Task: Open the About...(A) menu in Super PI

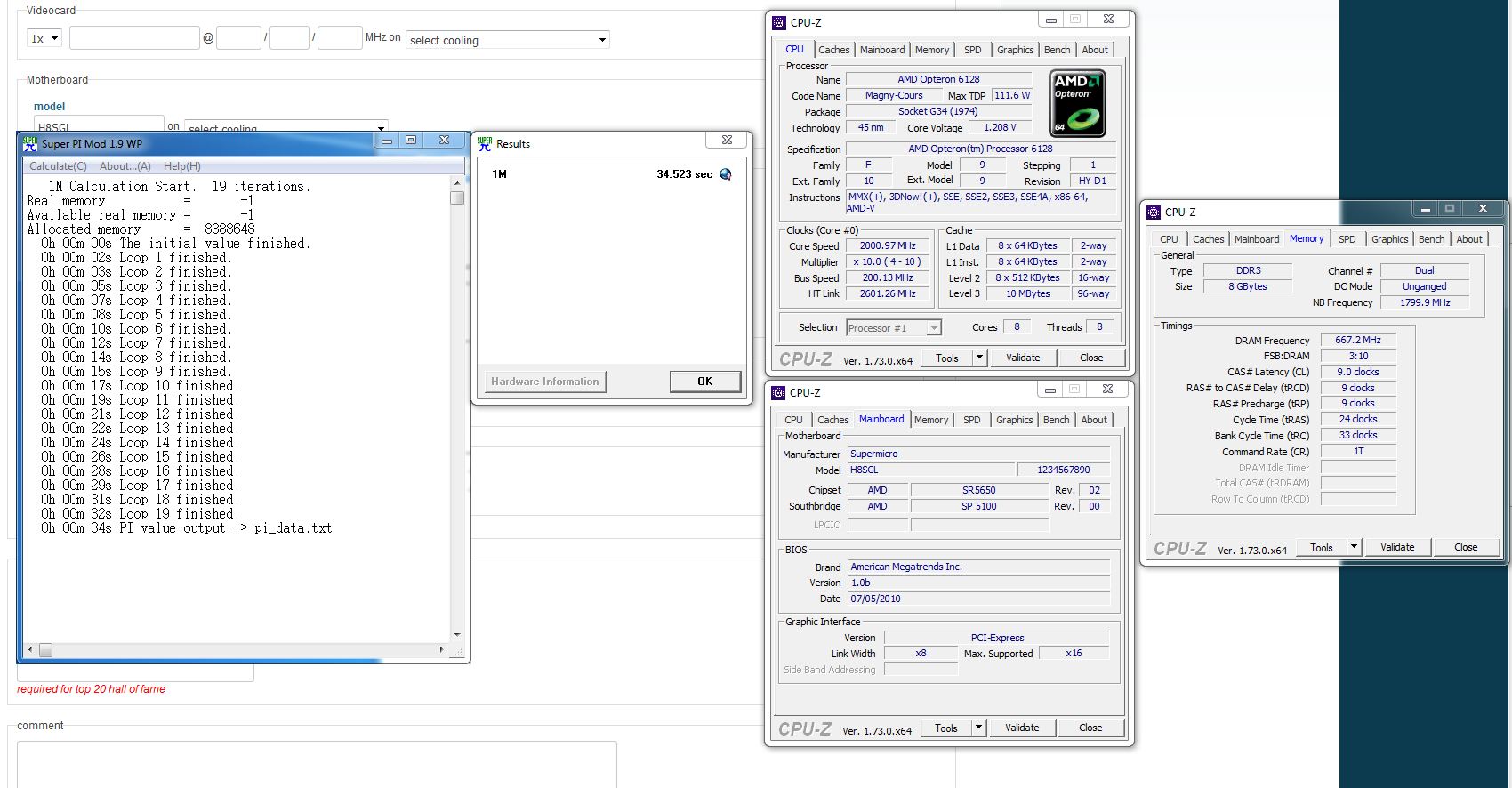Action: pos(125,166)
